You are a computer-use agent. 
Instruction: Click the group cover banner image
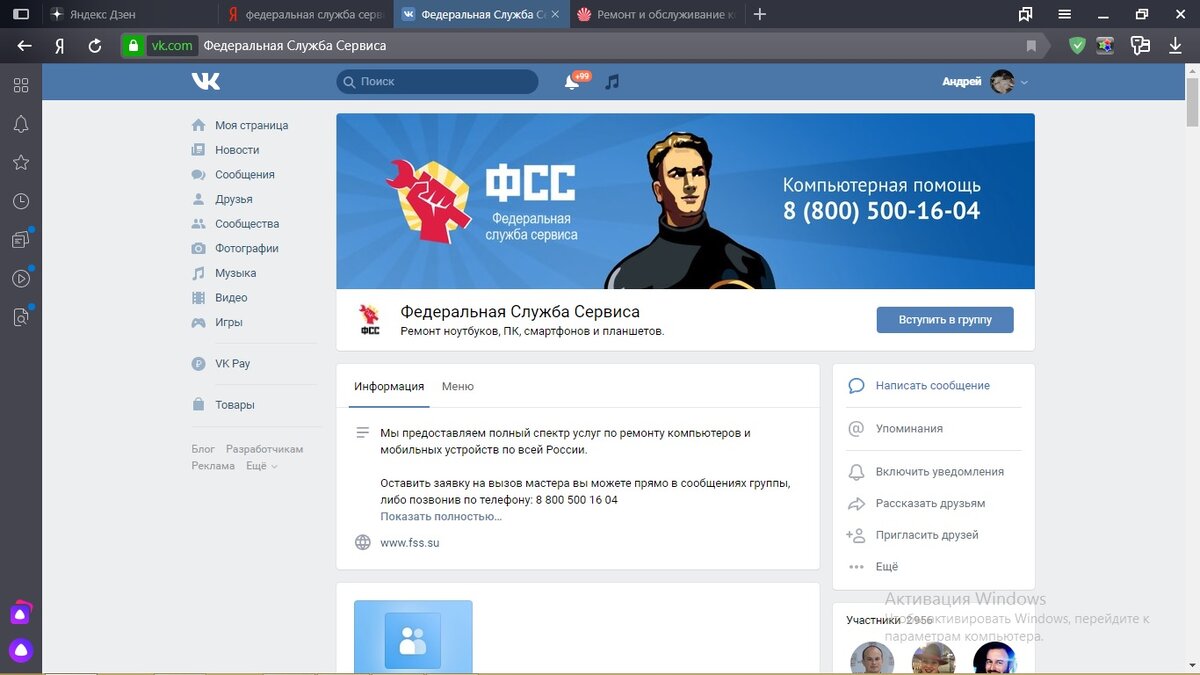point(685,201)
